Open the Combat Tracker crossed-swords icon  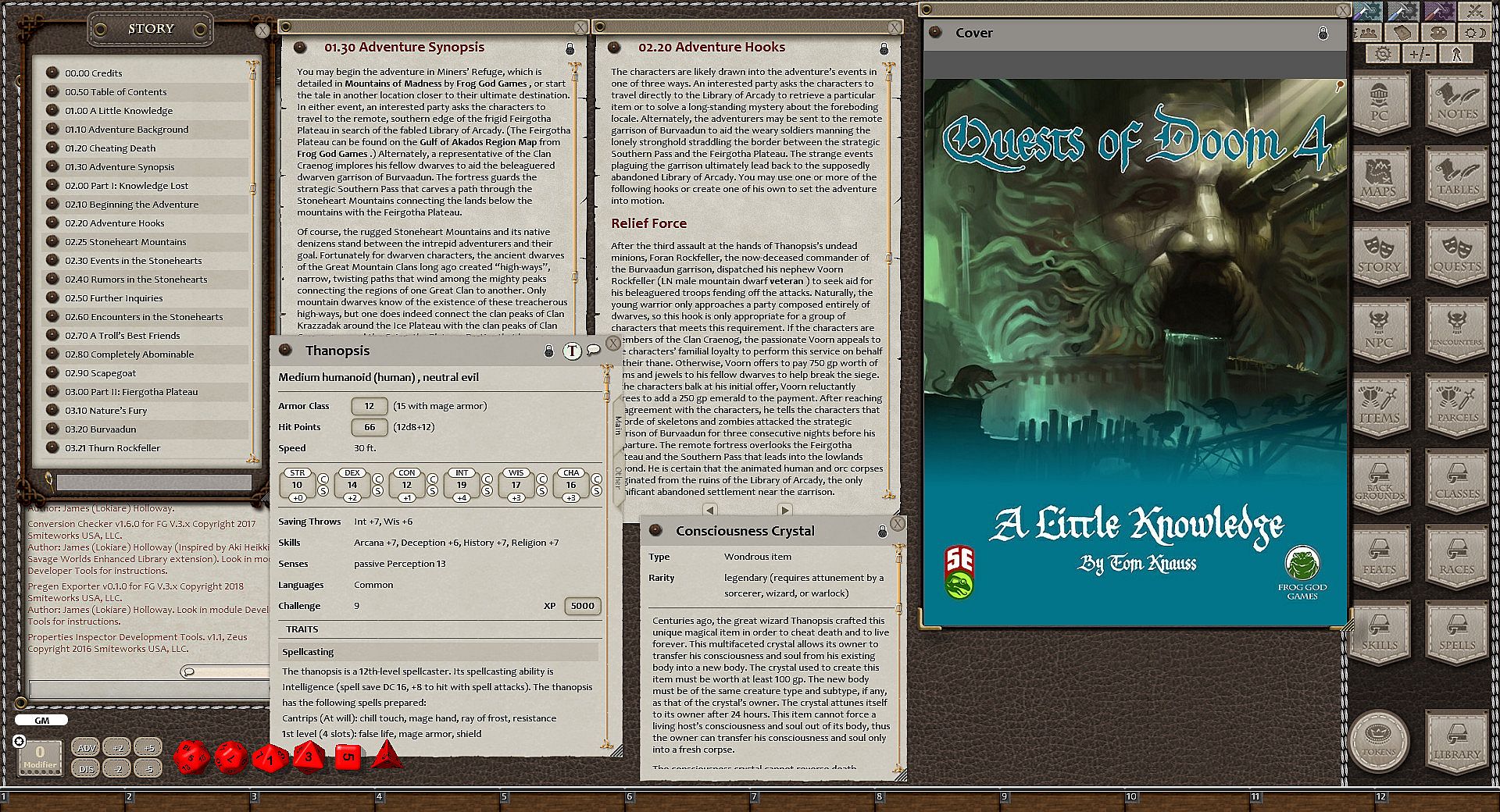tap(1475, 12)
